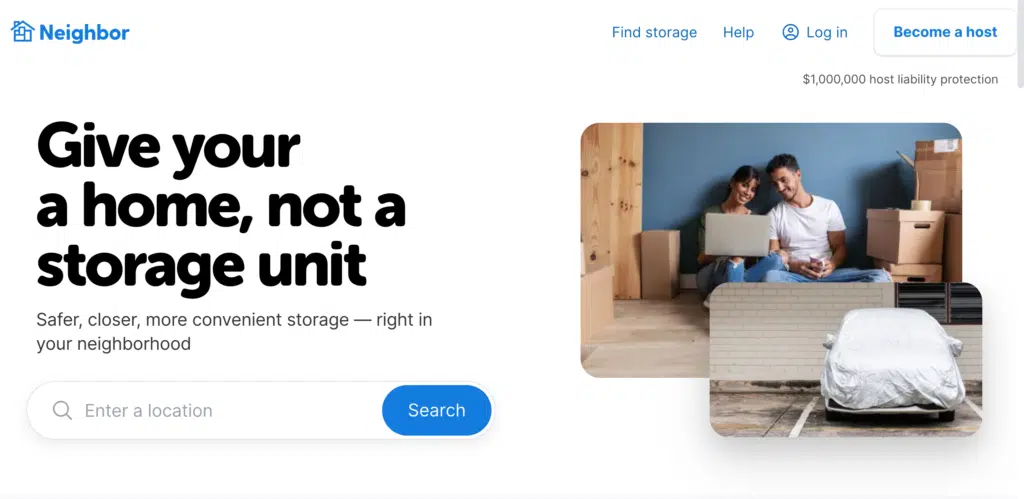The width and height of the screenshot is (1024, 499).
Task: Click the Neighbor brand name text
Action: point(84,33)
